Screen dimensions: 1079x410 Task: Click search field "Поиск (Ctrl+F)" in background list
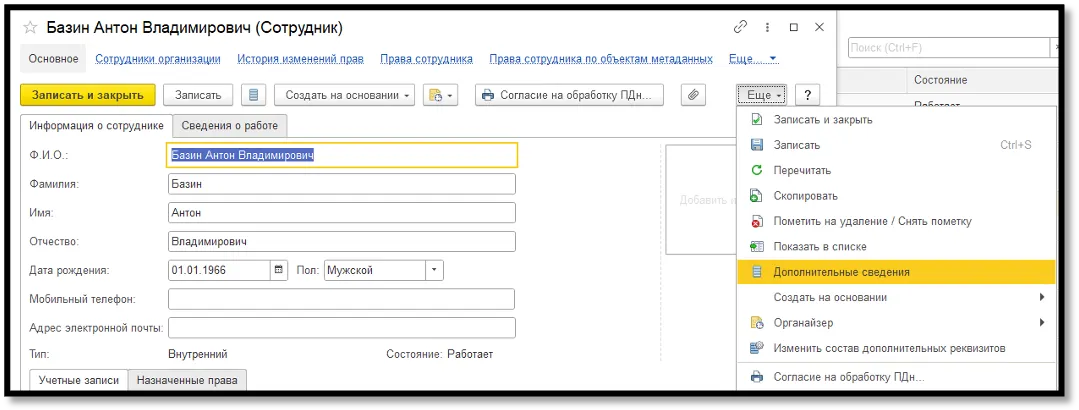coord(948,47)
